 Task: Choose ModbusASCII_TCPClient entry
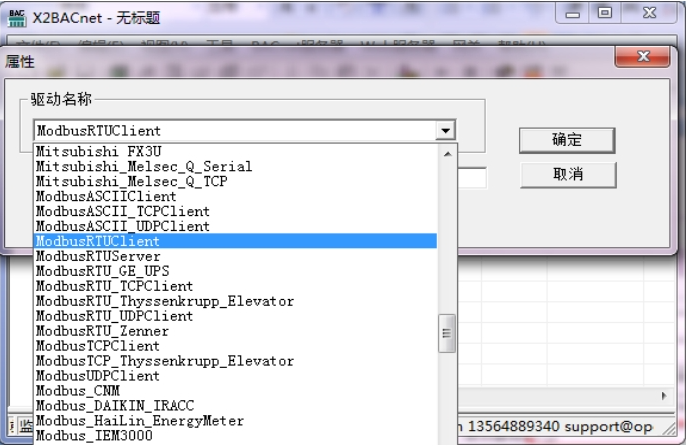(x=236, y=211)
